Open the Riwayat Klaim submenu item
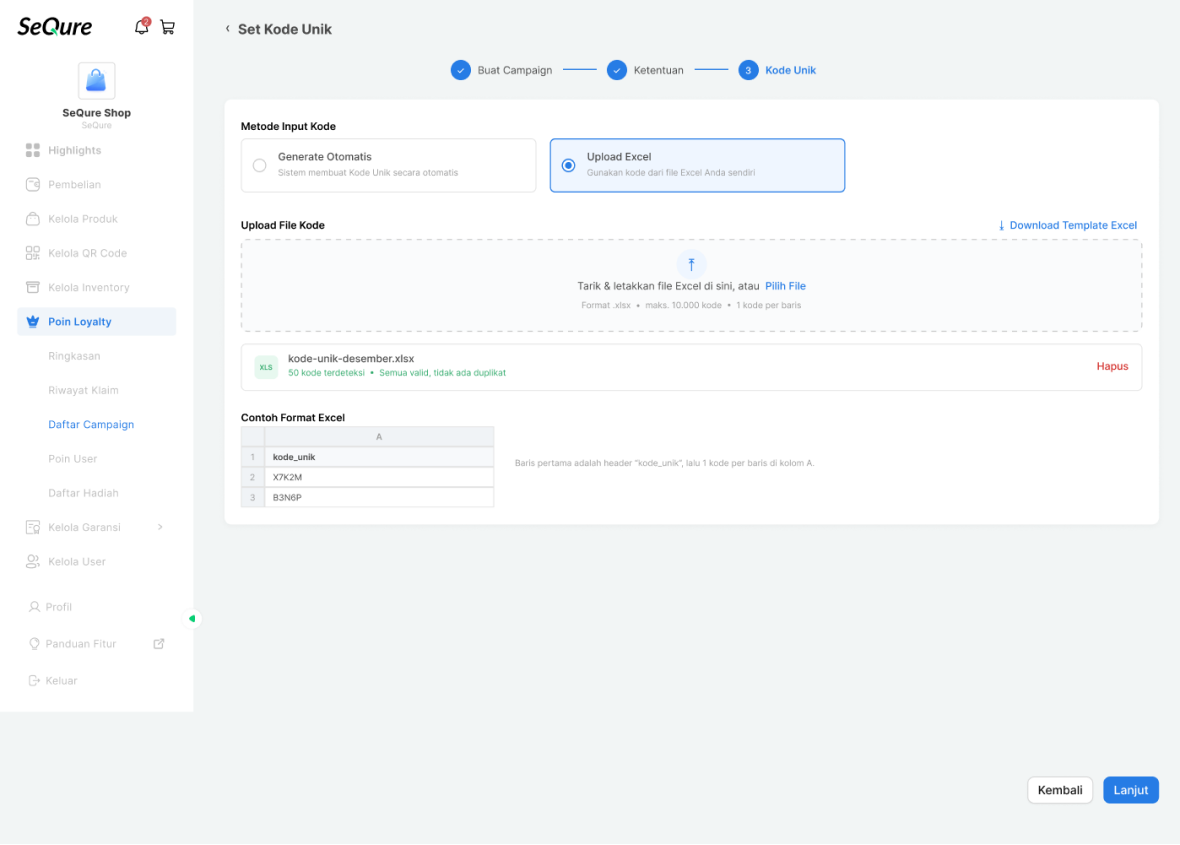Image resolution: width=1180 pixels, height=845 pixels. pyautogui.click(x=84, y=390)
